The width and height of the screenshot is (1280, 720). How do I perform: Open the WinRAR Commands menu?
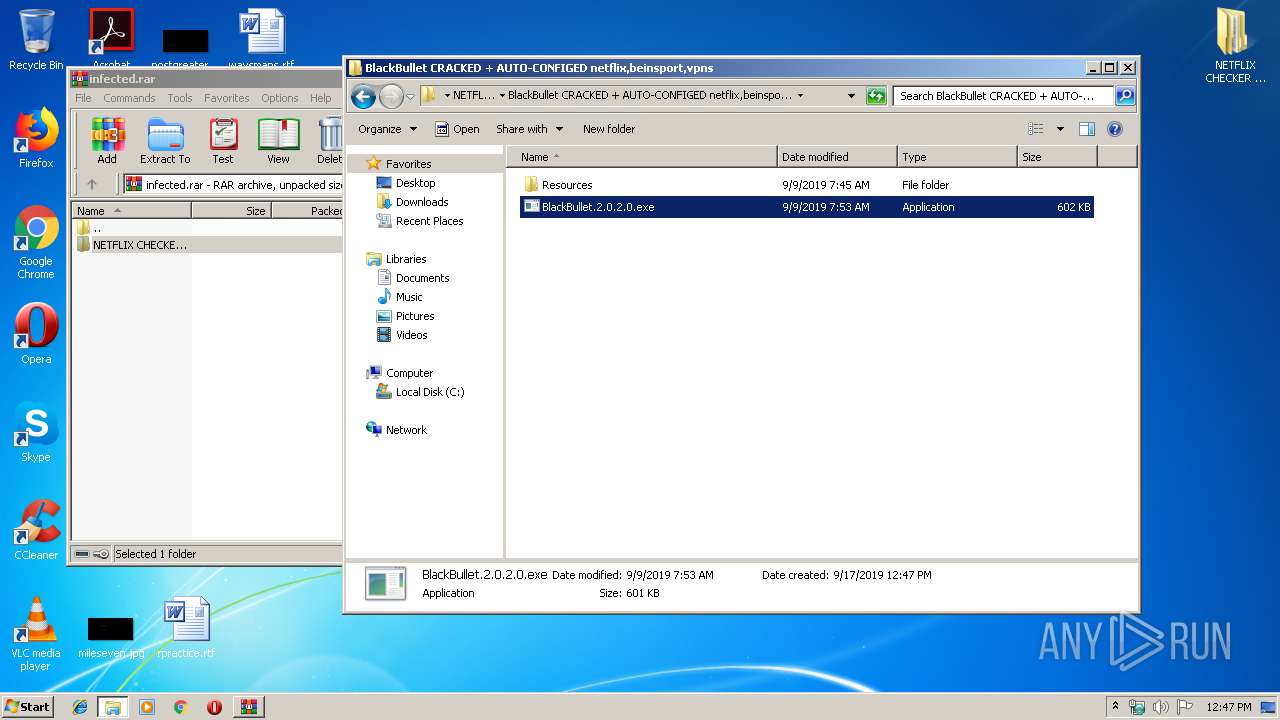[129, 98]
